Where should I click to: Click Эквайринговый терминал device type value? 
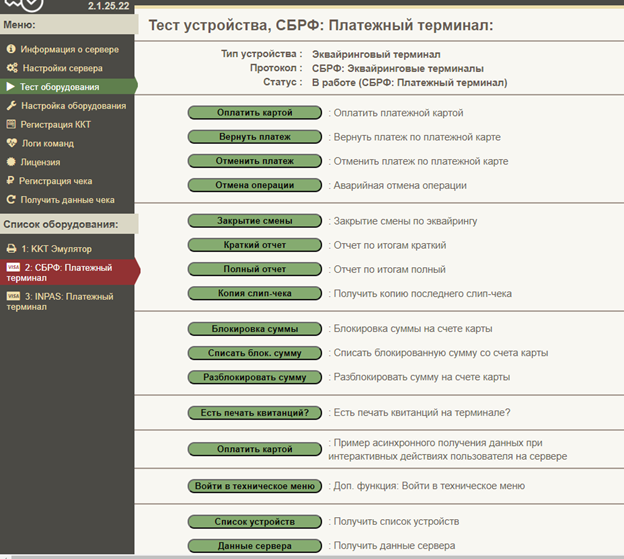(x=376, y=54)
